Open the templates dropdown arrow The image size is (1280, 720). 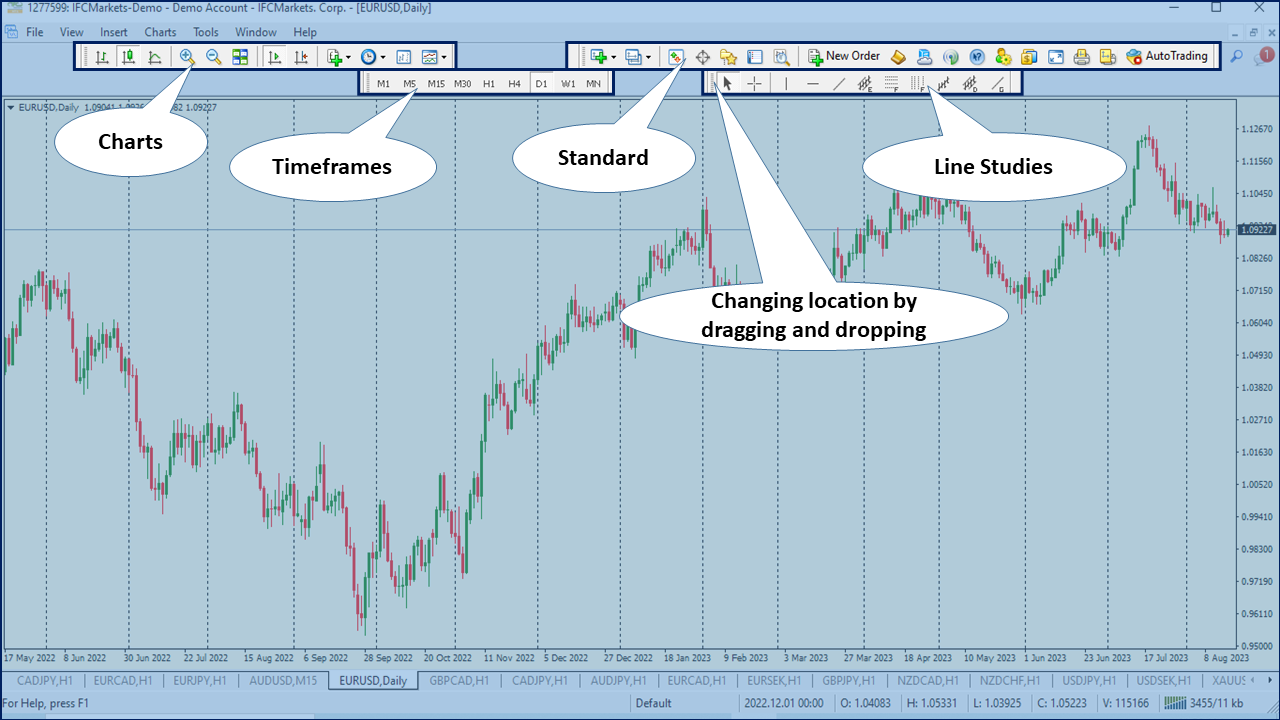[x=443, y=57]
